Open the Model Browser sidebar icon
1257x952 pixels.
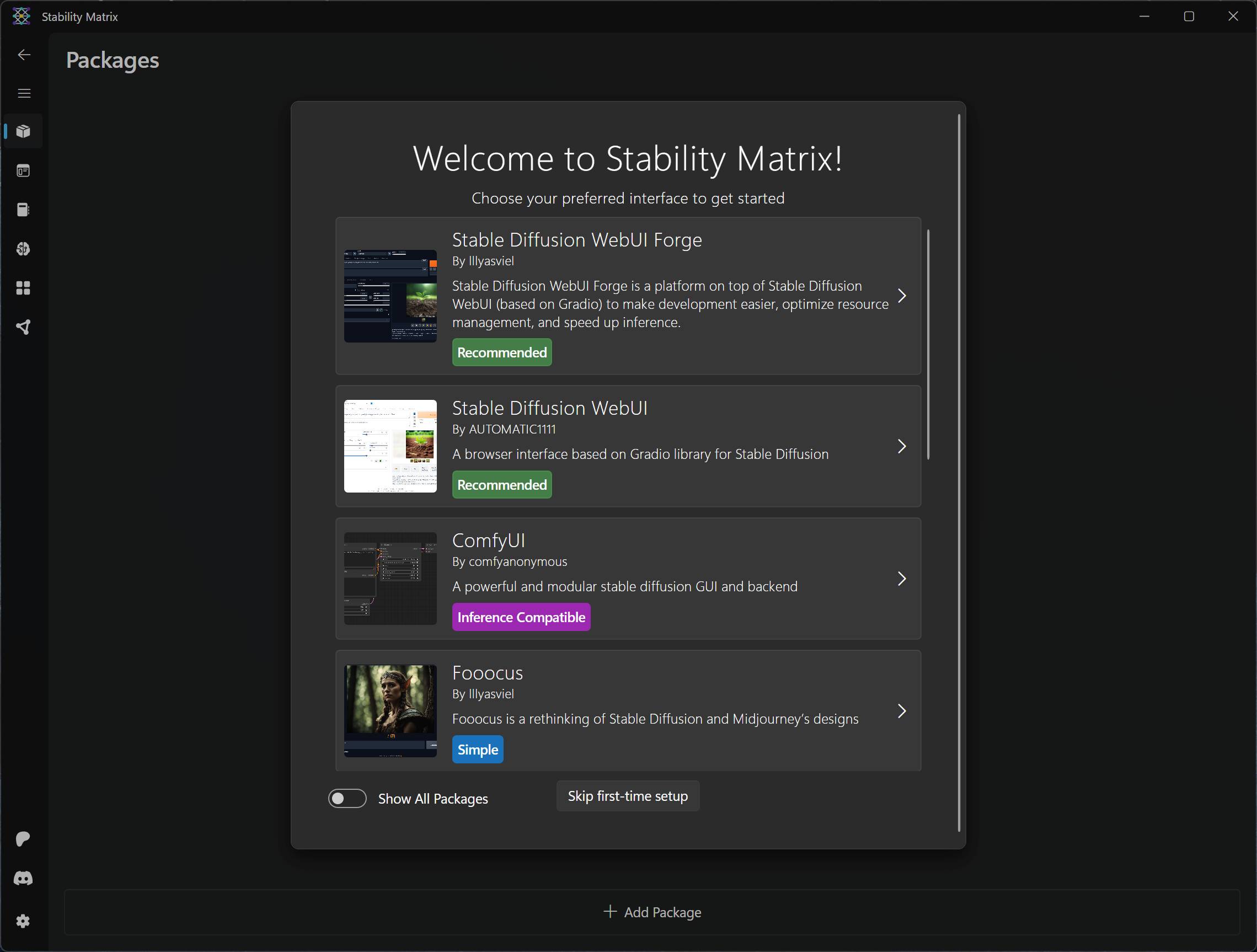pyautogui.click(x=23, y=249)
